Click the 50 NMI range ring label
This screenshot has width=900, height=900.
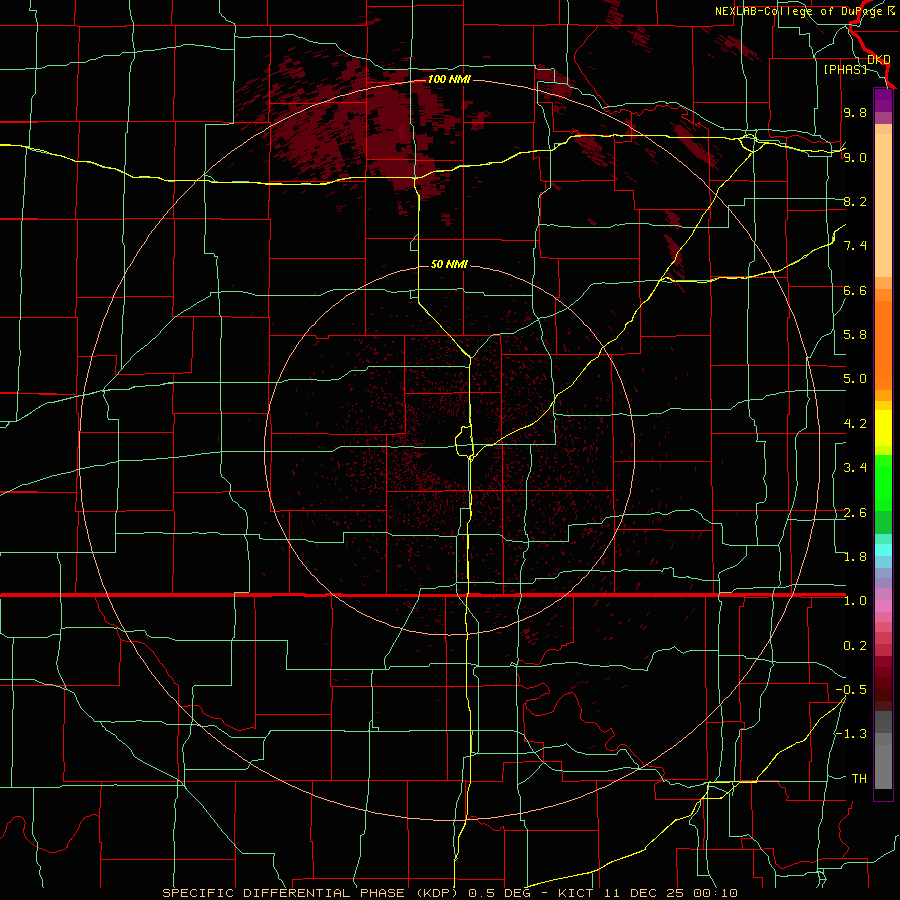point(449,264)
